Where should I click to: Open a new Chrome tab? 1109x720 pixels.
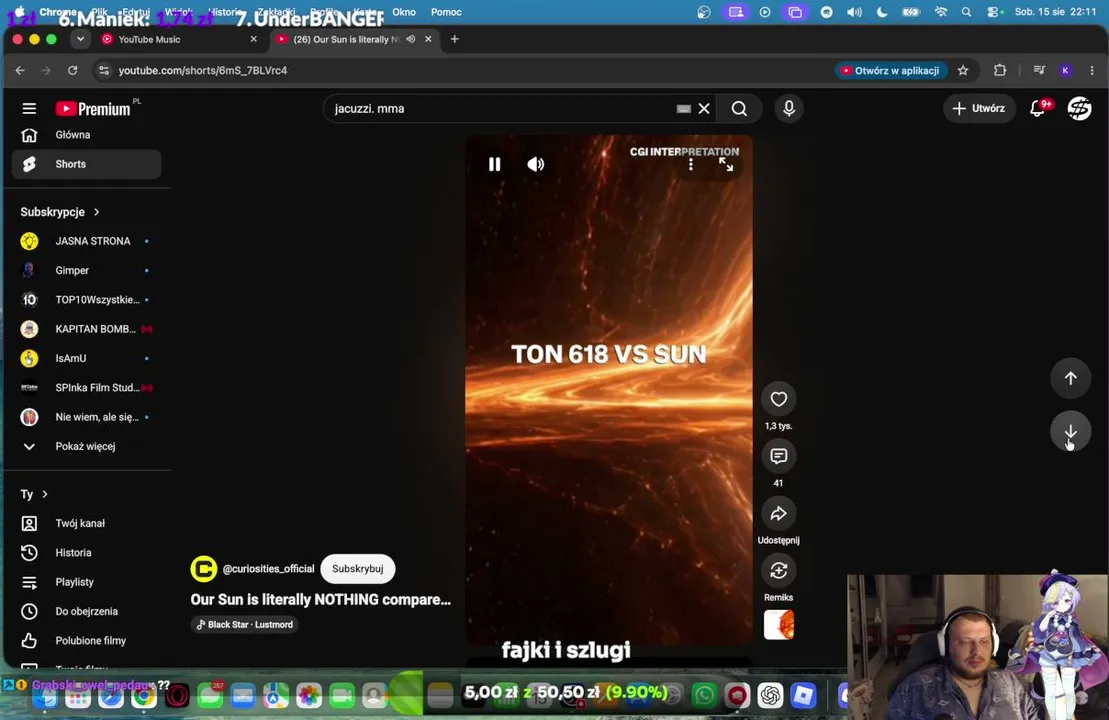[455, 40]
